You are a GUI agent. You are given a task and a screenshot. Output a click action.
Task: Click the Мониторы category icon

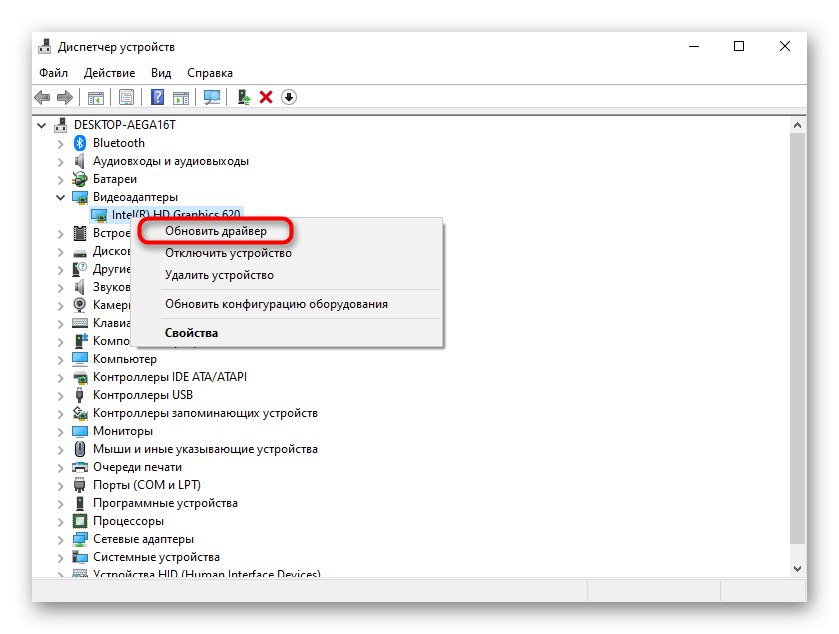pyautogui.click(x=80, y=431)
